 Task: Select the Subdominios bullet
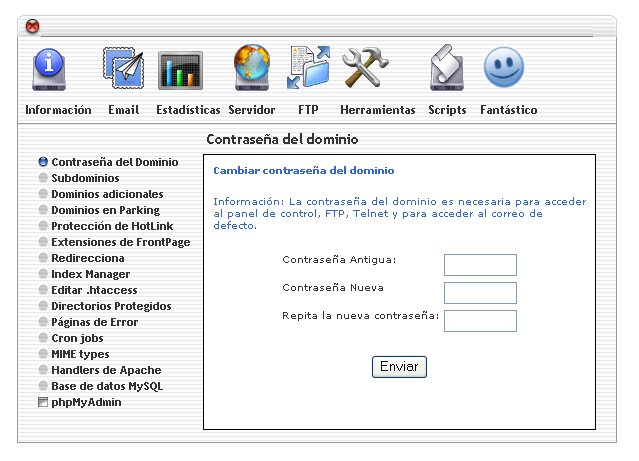click(43, 177)
